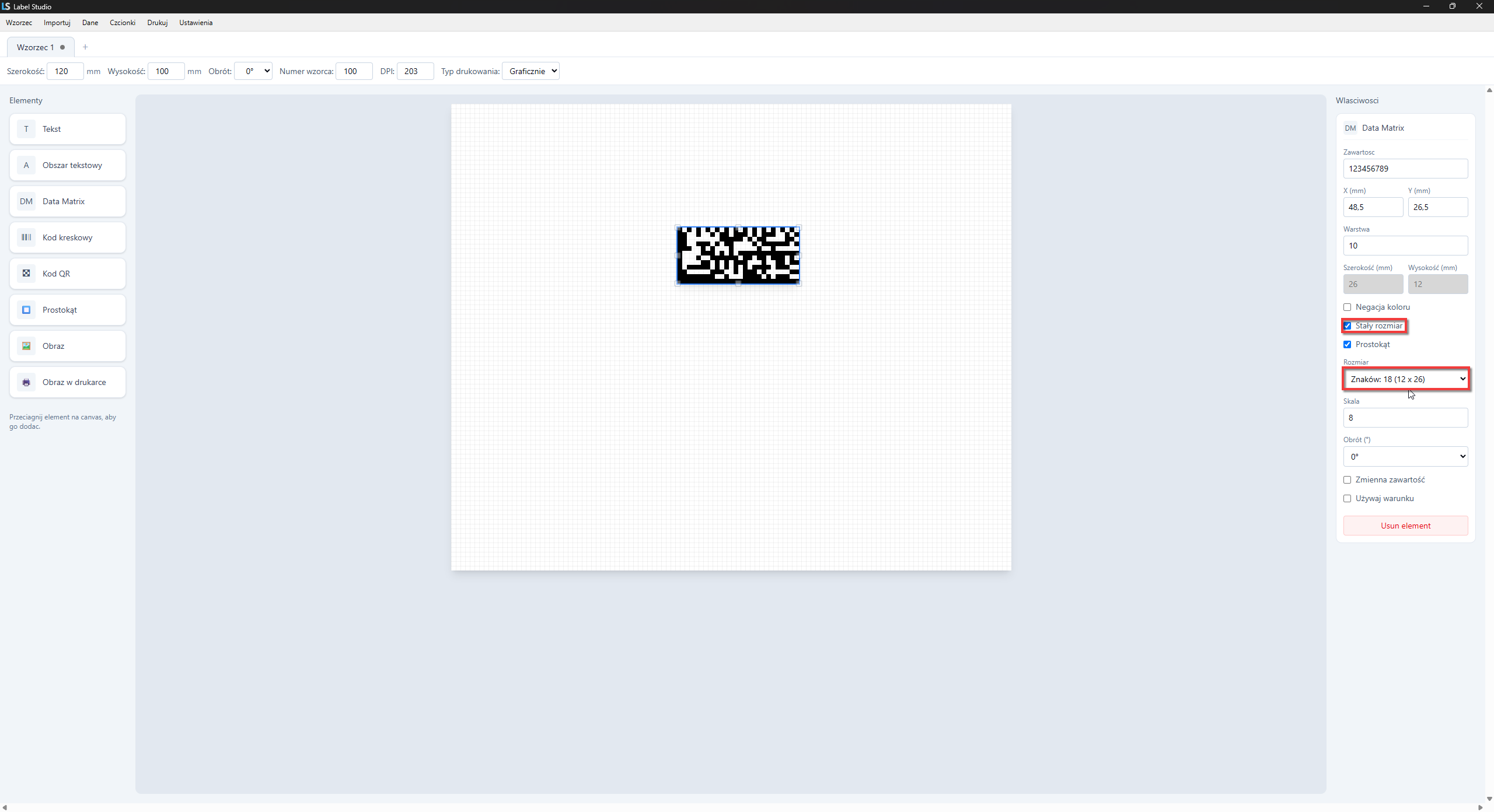Select the Tekst element icon
The image size is (1494, 812).
[26, 129]
